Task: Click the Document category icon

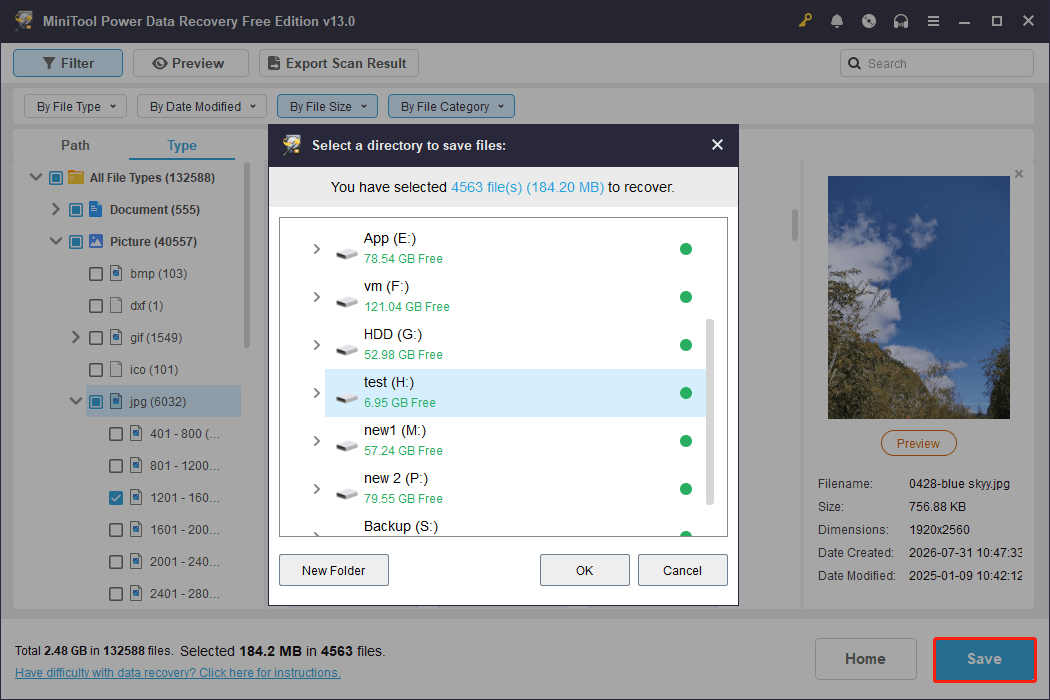Action: [96, 209]
